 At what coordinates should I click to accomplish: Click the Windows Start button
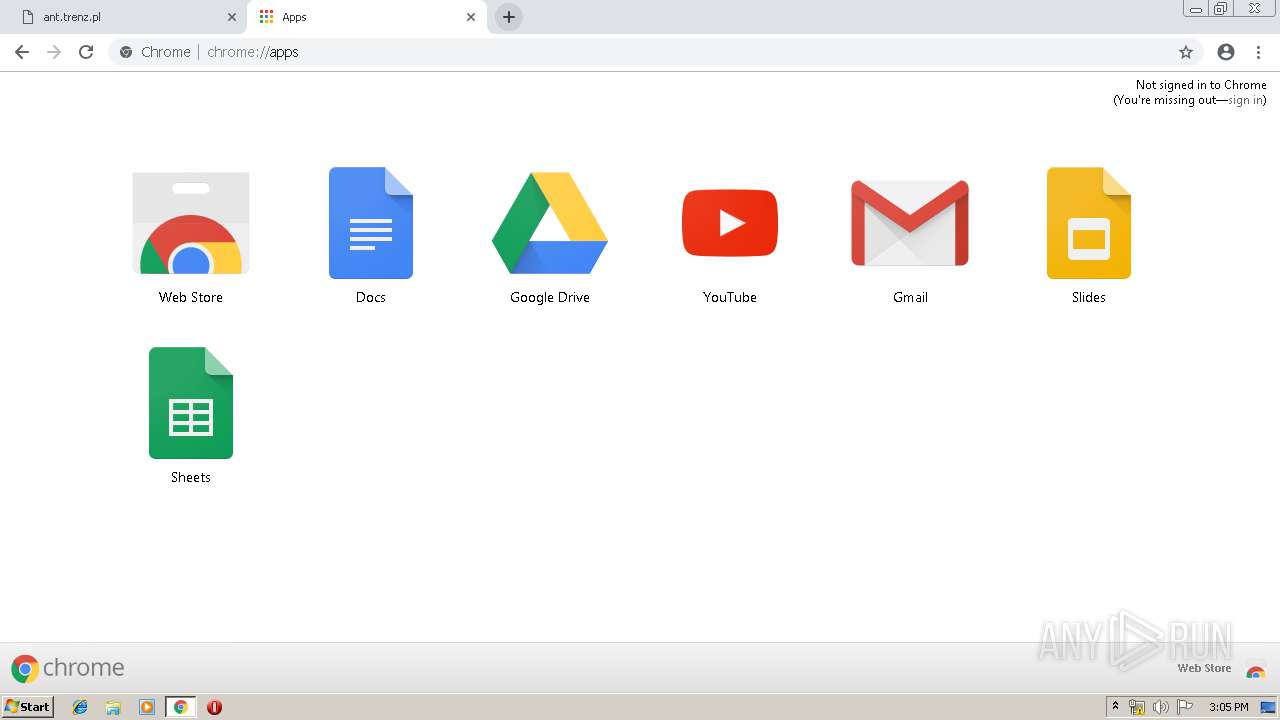click(27, 707)
